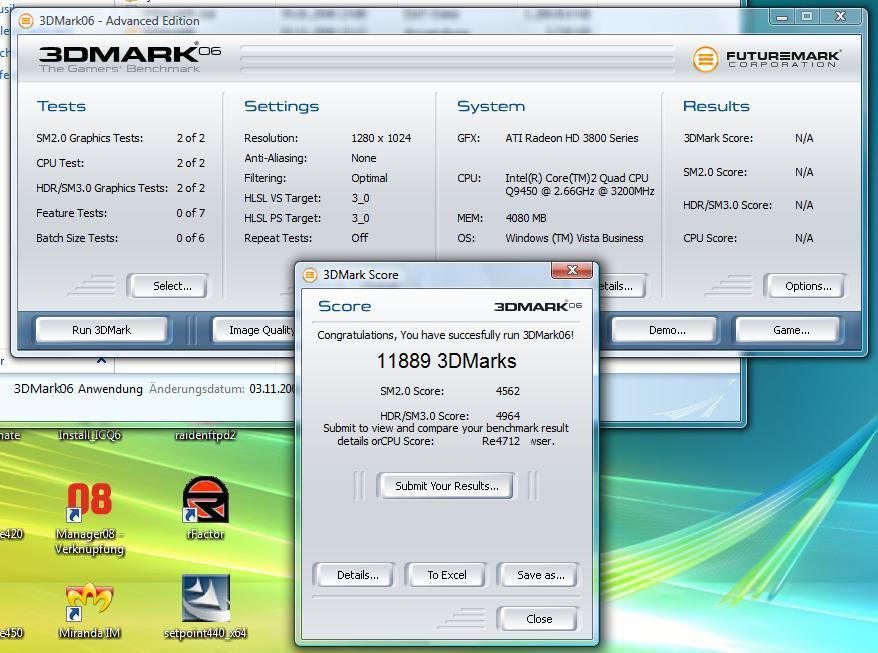Click the Intel Core 2 Quad CPU text
This screenshot has height=653, width=878.
point(579,184)
